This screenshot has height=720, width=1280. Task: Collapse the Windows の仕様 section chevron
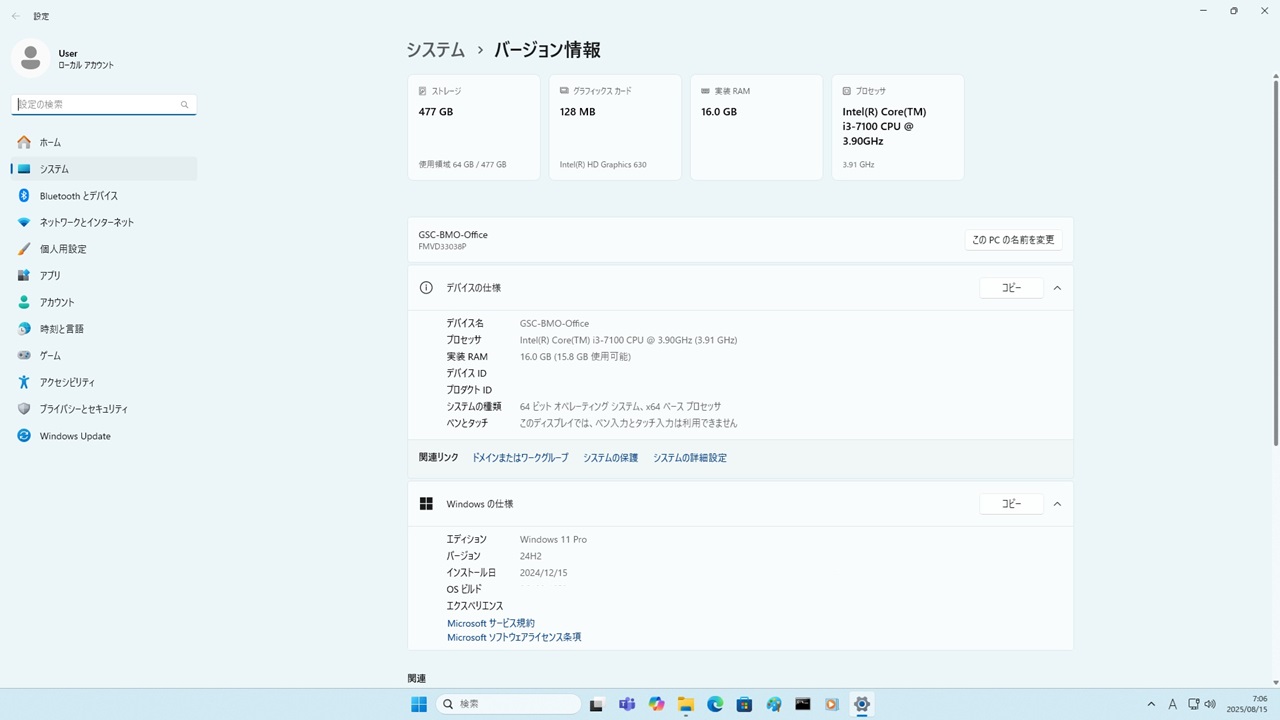click(x=1057, y=504)
